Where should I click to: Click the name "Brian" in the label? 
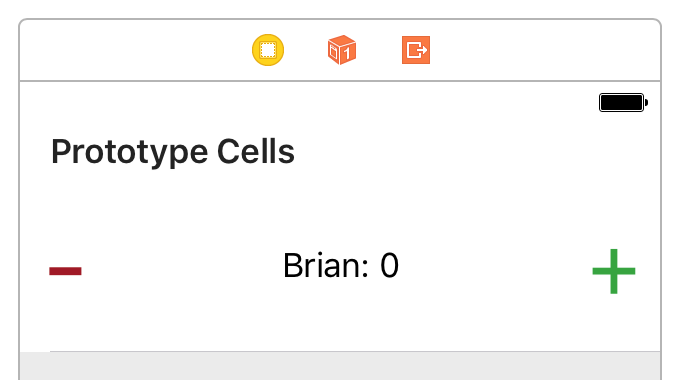pyautogui.click(x=323, y=265)
